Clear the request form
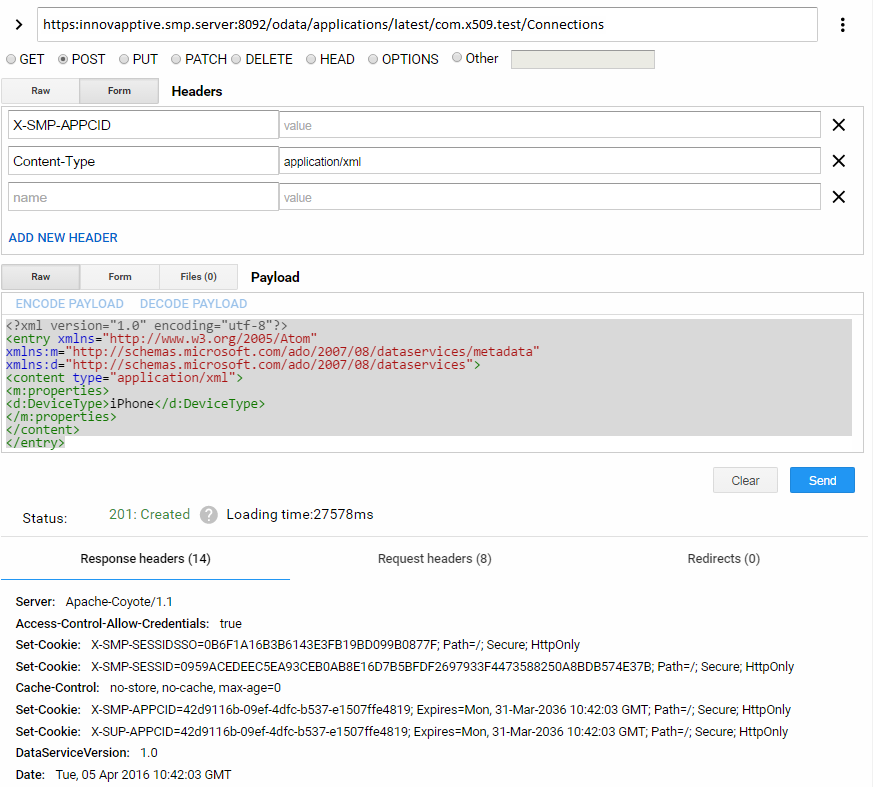 point(745,480)
